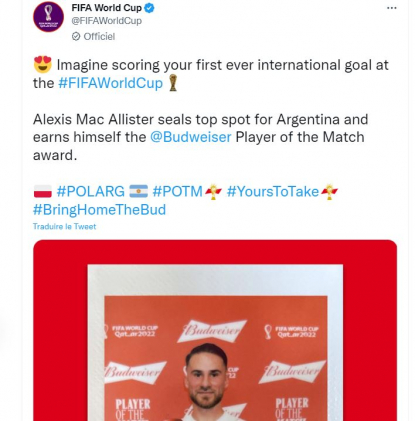415x421 pixels.
Task: Open the #YoursToTake hashtag
Action: pyautogui.click(x=273, y=192)
